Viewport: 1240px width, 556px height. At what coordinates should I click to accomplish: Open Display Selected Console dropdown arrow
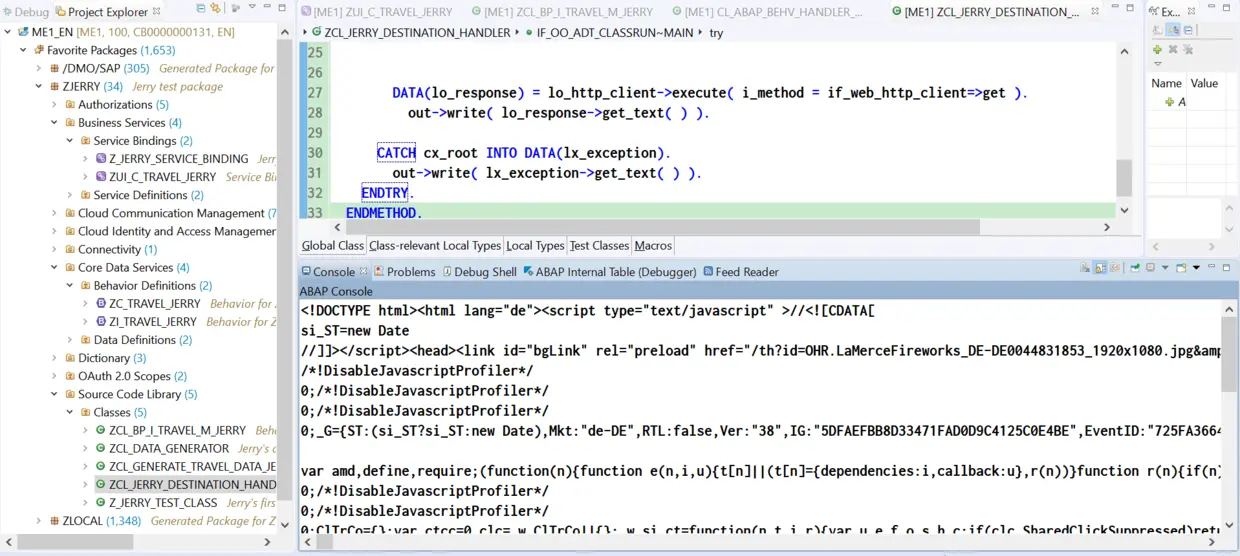point(1165,268)
